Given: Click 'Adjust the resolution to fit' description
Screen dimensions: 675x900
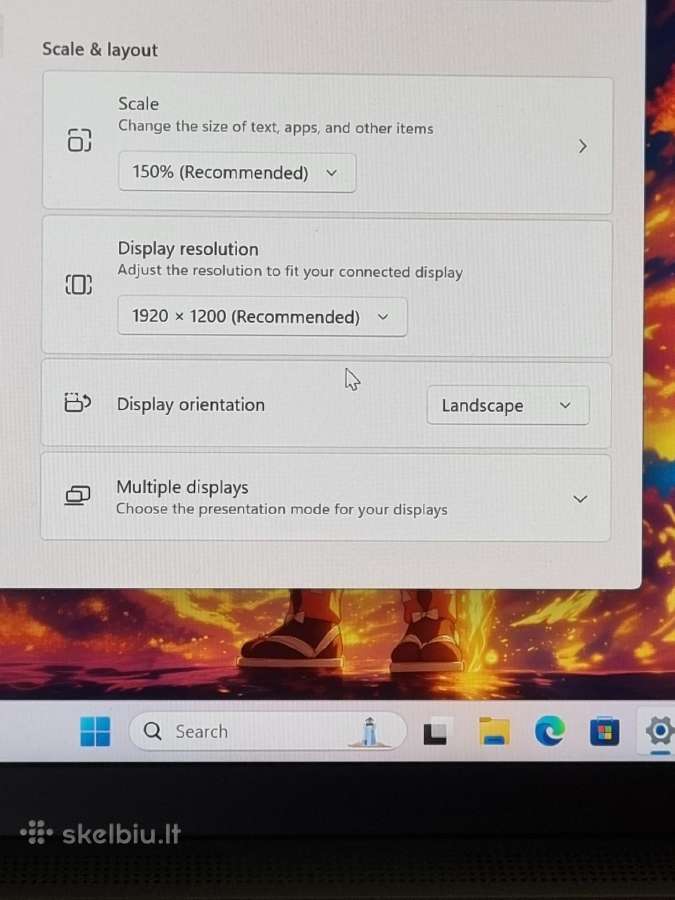Looking at the screenshot, I should click(x=290, y=271).
